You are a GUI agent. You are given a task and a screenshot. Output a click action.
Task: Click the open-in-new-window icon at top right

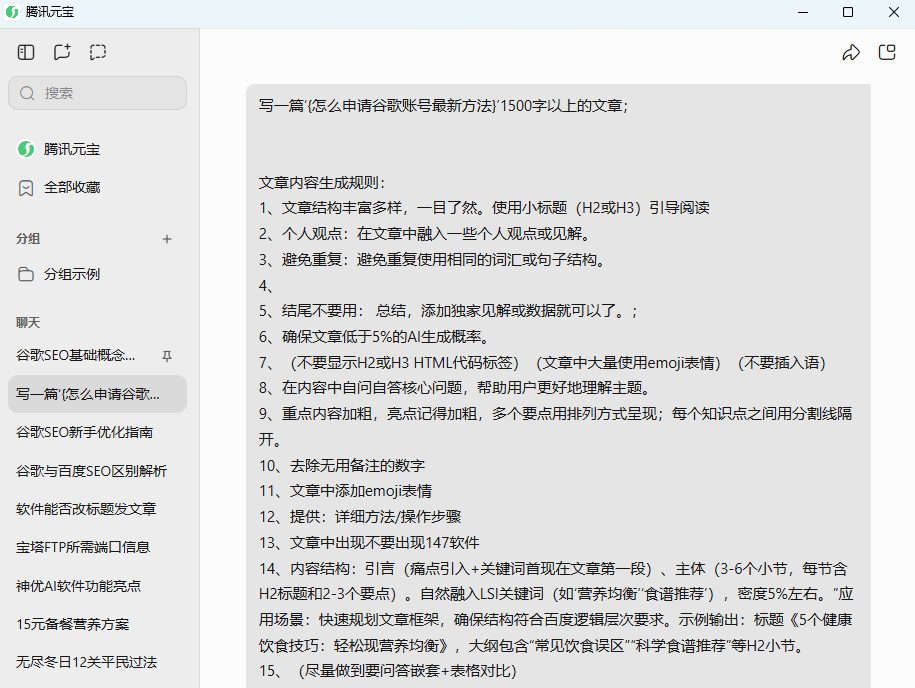coord(887,52)
